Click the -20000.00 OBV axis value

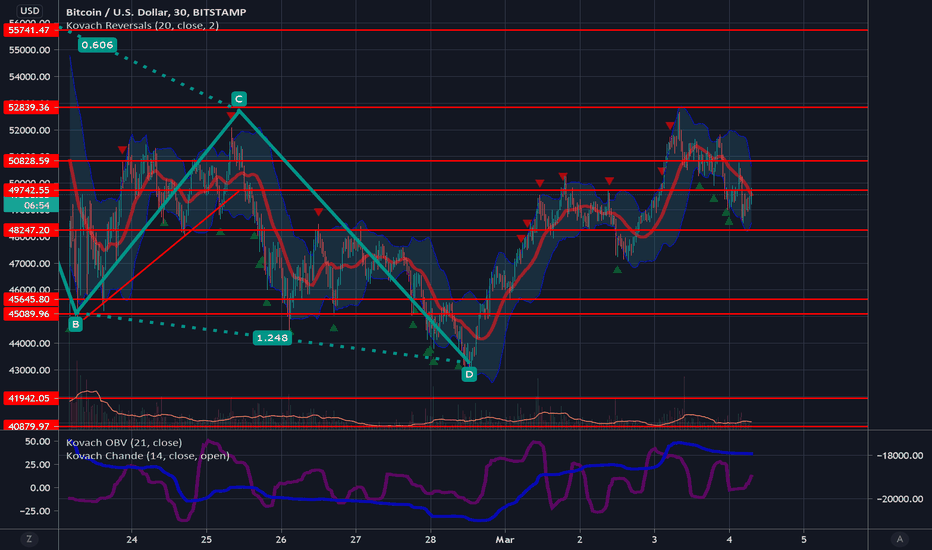[x=899, y=499]
